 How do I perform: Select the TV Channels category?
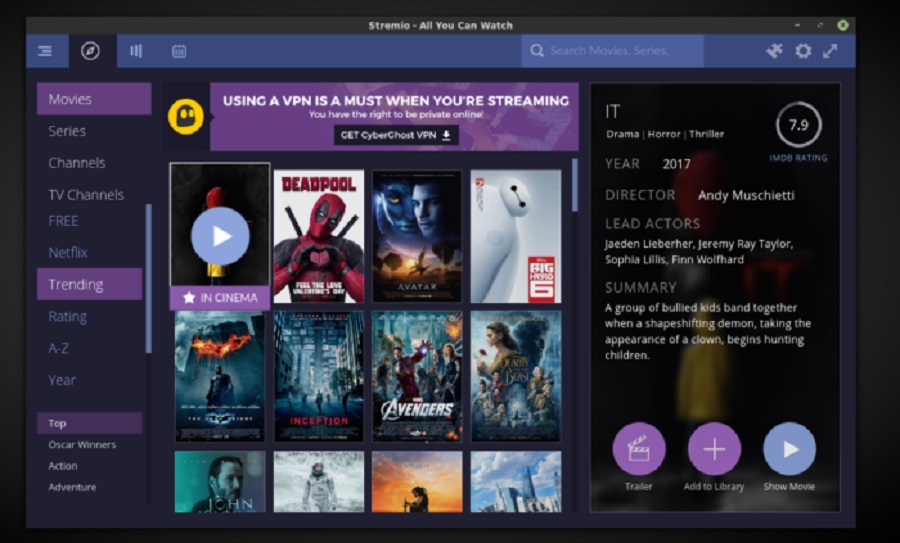(86, 195)
